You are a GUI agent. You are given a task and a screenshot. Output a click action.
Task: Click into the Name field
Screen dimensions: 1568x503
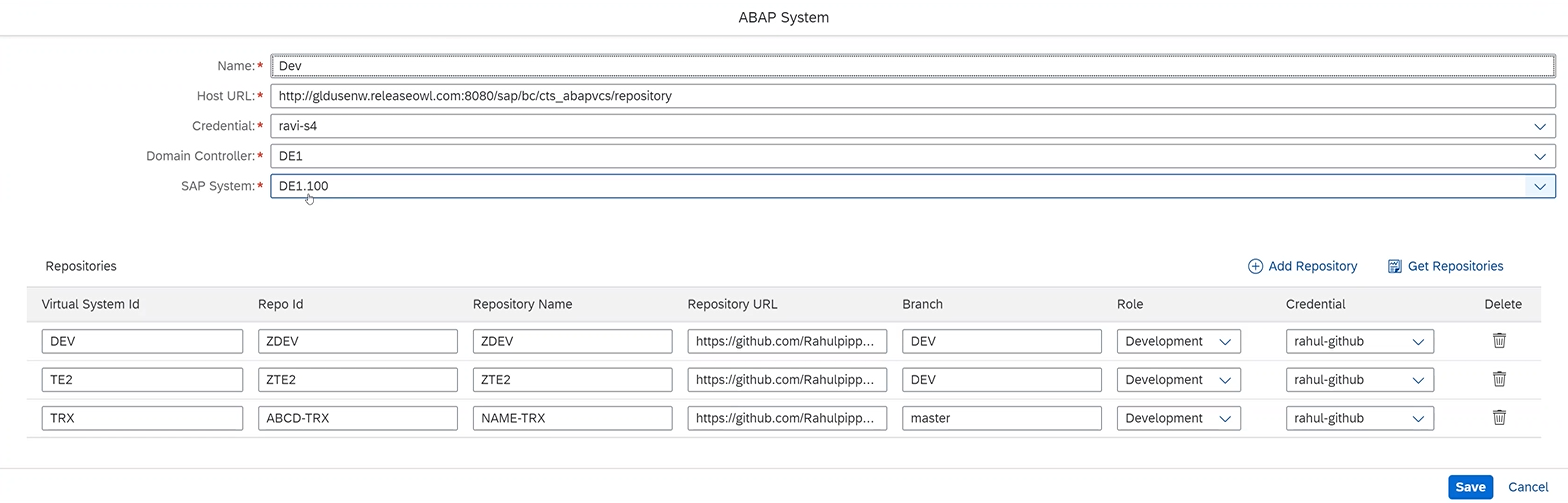pos(911,66)
